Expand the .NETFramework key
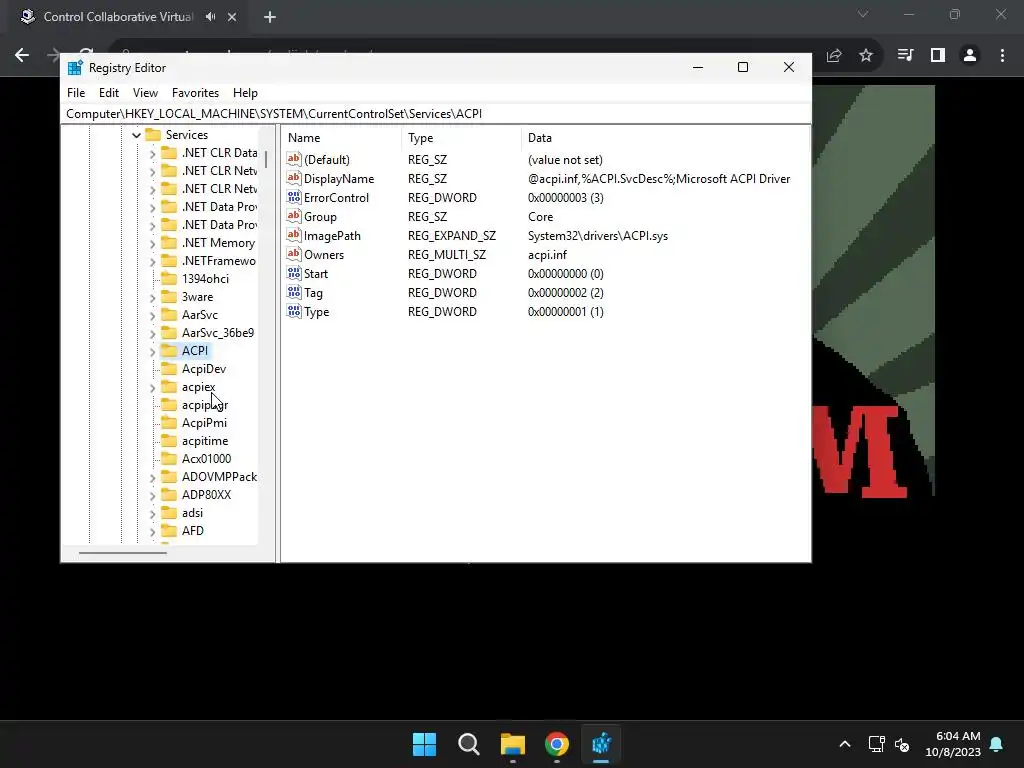This screenshot has height=768, width=1024. (x=153, y=261)
